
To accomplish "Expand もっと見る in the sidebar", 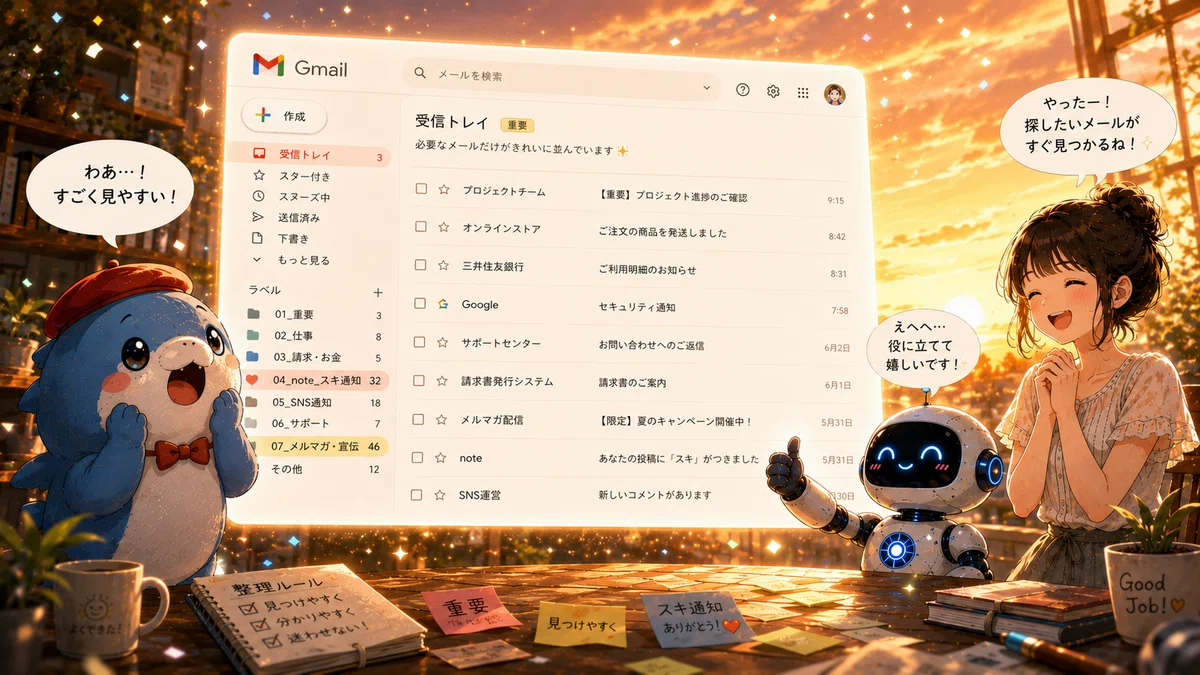I will [289, 260].
